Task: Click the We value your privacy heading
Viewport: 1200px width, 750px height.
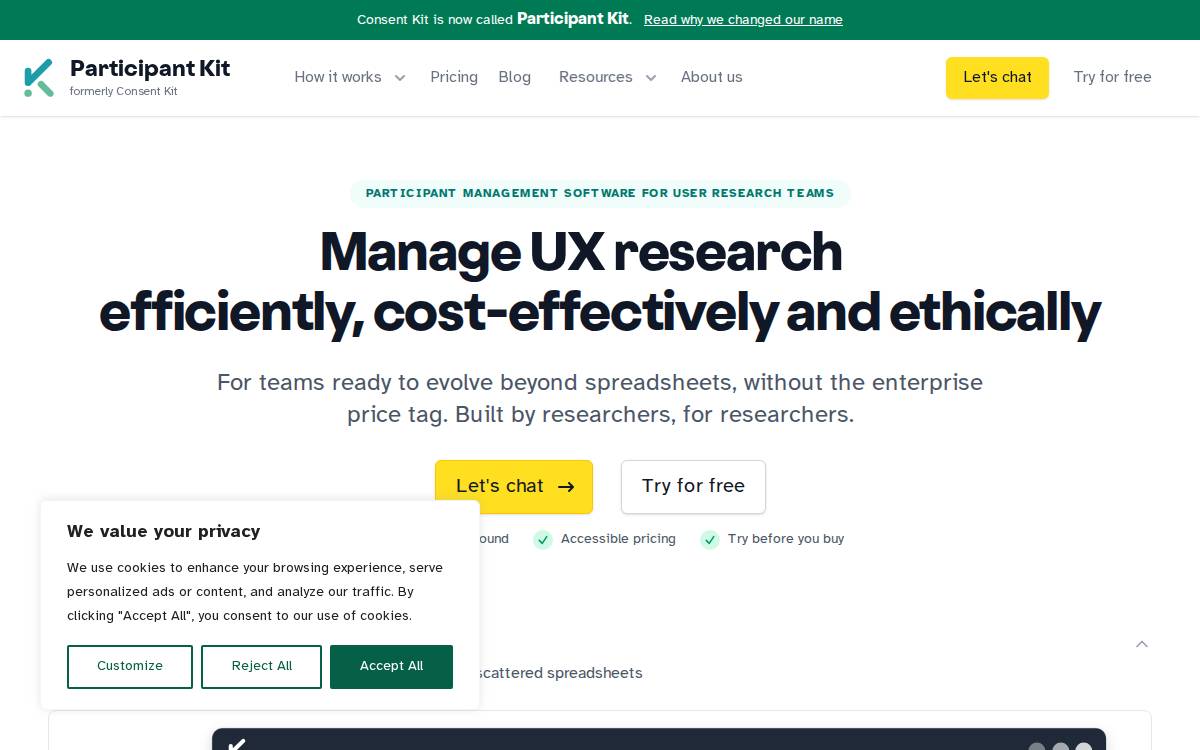Action: [x=164, y=531]
